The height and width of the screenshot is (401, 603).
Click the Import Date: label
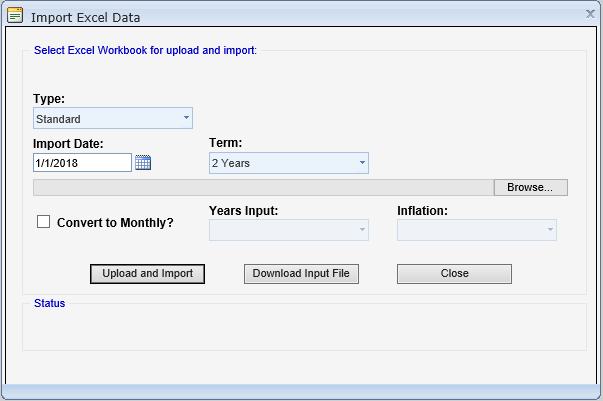tap(68, 143)
